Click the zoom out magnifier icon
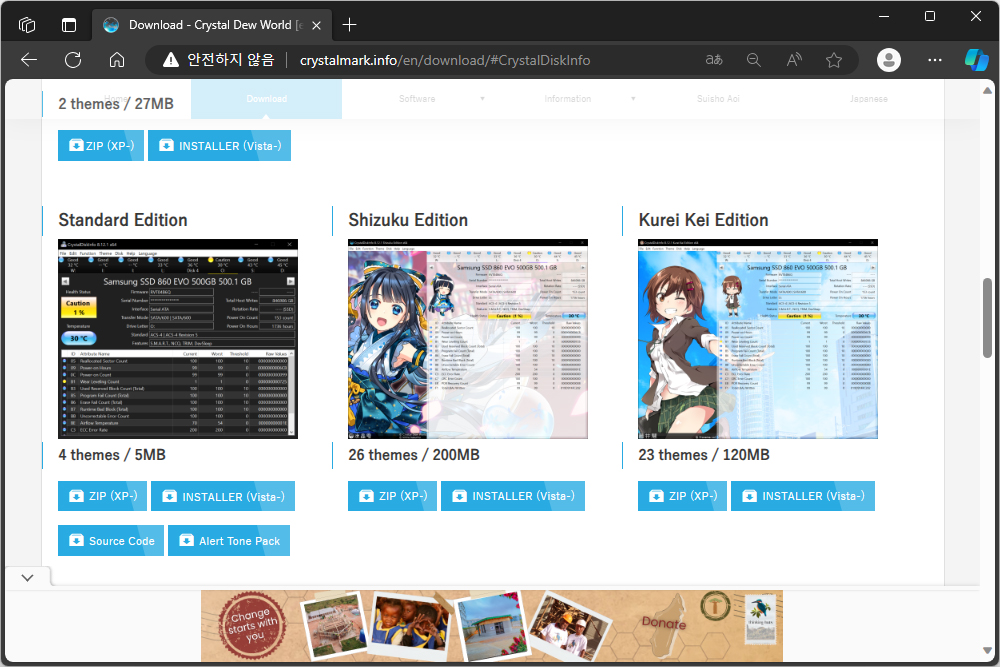The image size is (1000, 667). point(754,60)
